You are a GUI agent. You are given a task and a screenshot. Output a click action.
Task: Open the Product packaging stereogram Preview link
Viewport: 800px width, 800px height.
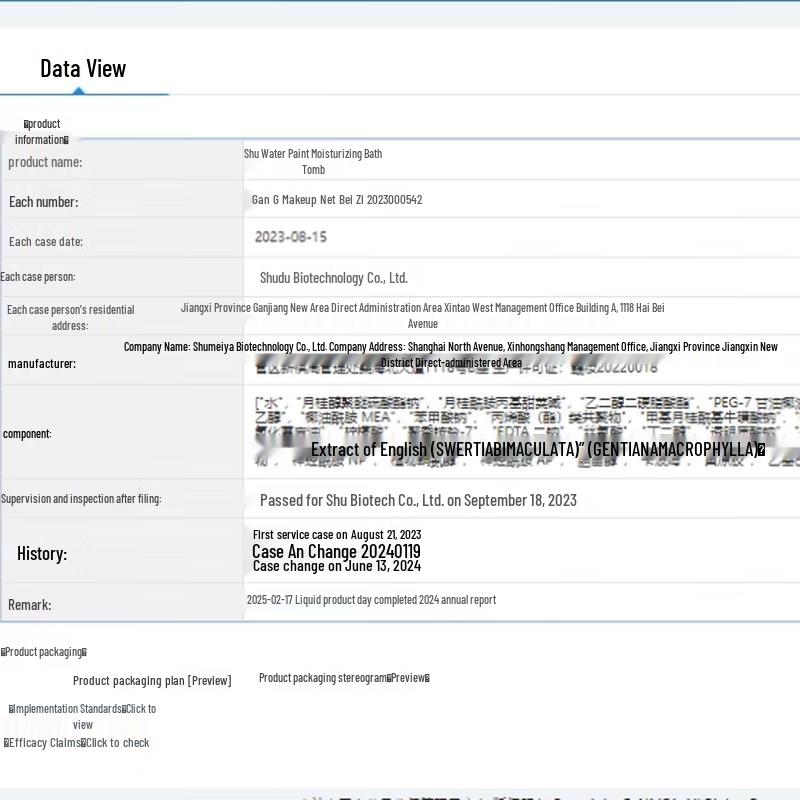tap(344, 678)
